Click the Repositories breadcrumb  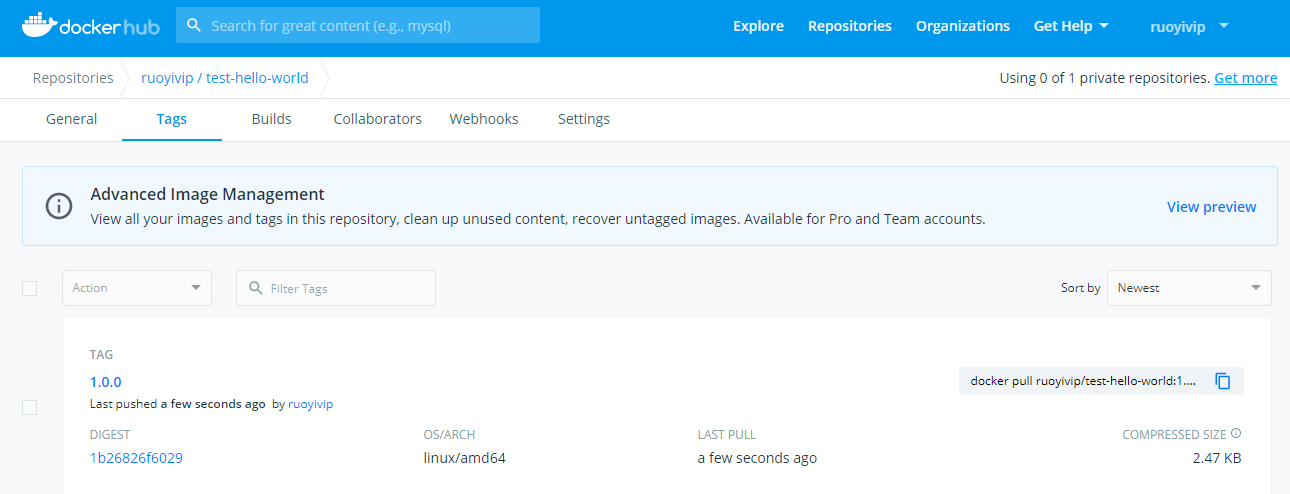click(72, 78)
